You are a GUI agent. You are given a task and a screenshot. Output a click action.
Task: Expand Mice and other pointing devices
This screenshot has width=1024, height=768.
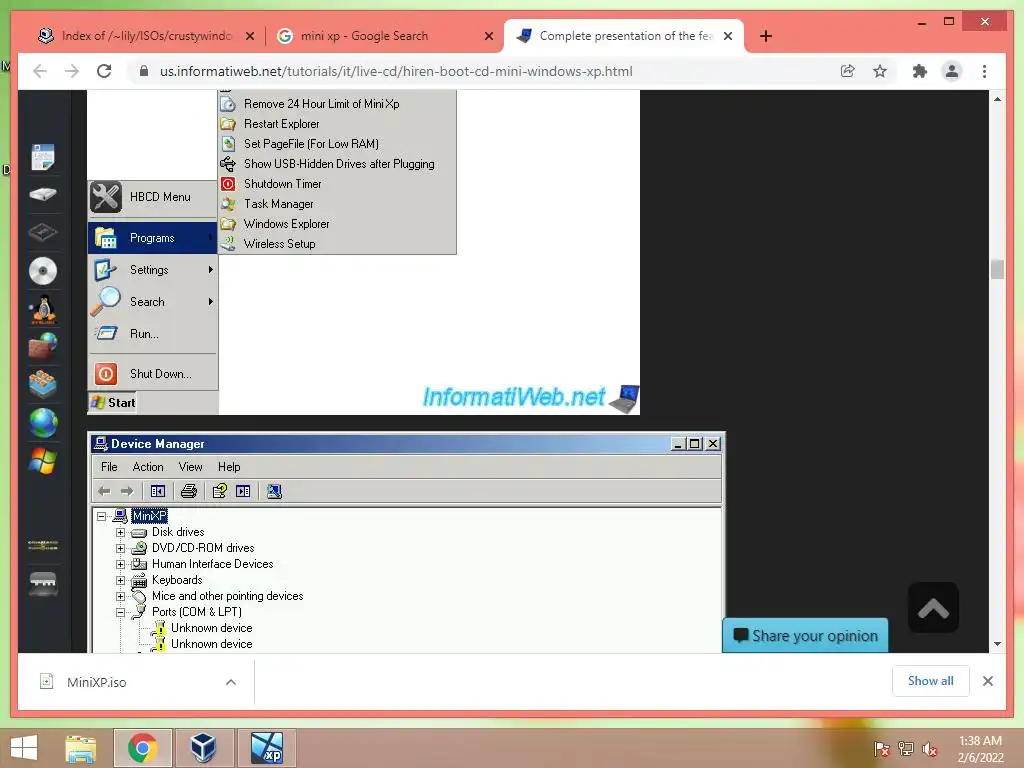pyautogui.click(x=120, y=596)
